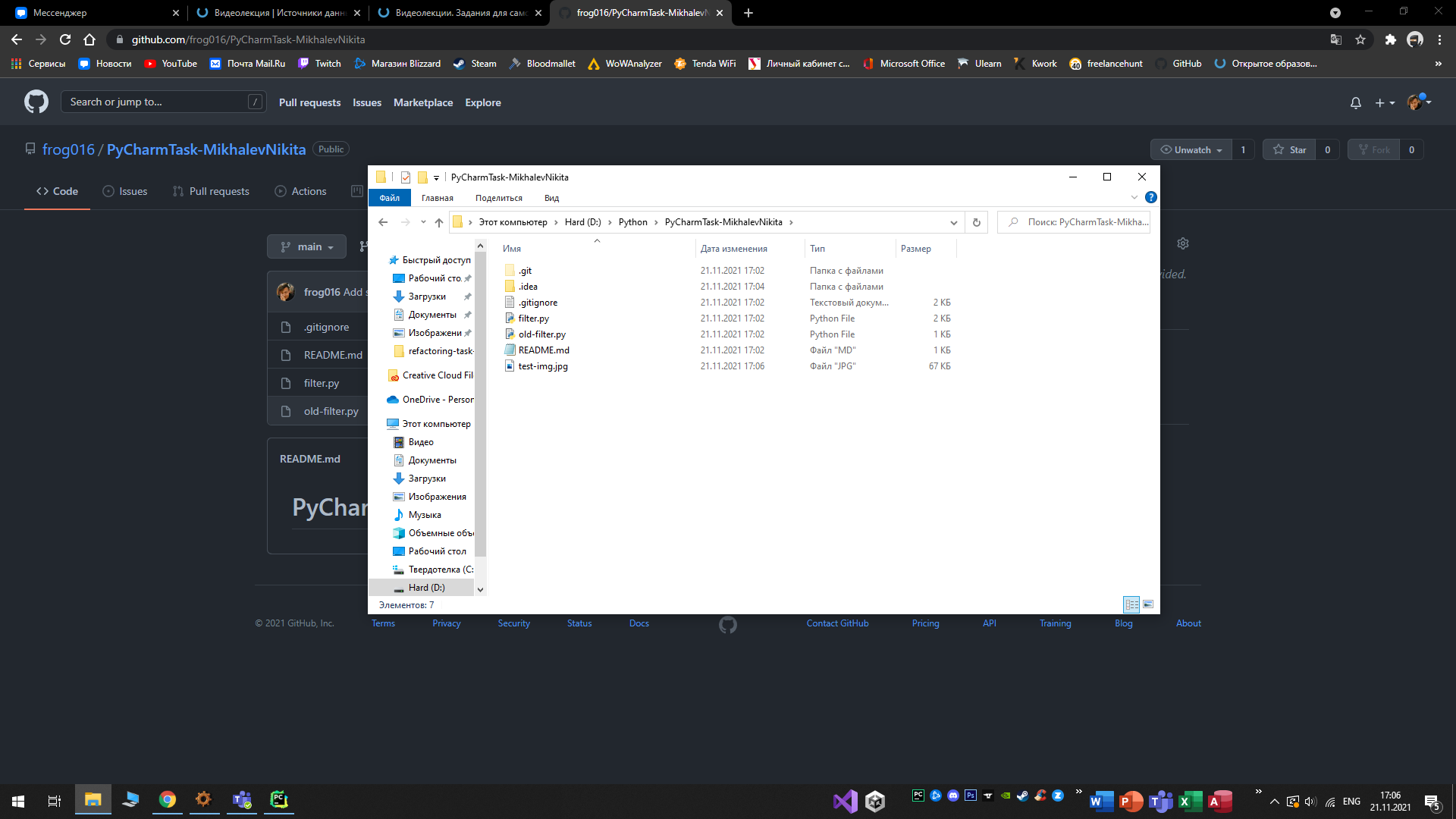
Task: Open PyCharm from the taskbar
Action: click(x=279, y=799)
